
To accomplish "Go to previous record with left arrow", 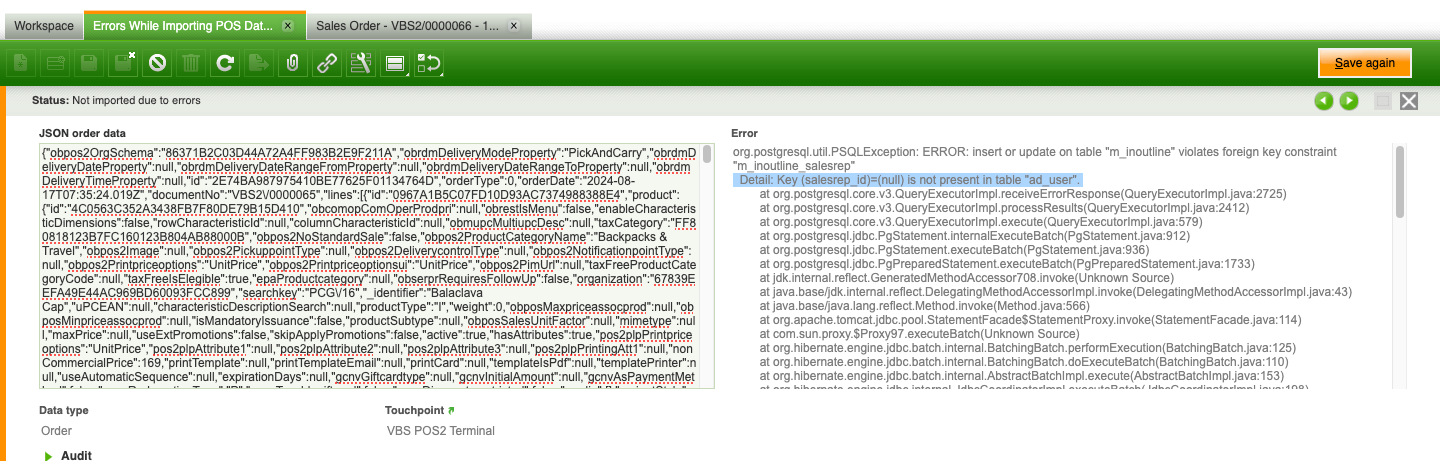I will (1323, 100).
